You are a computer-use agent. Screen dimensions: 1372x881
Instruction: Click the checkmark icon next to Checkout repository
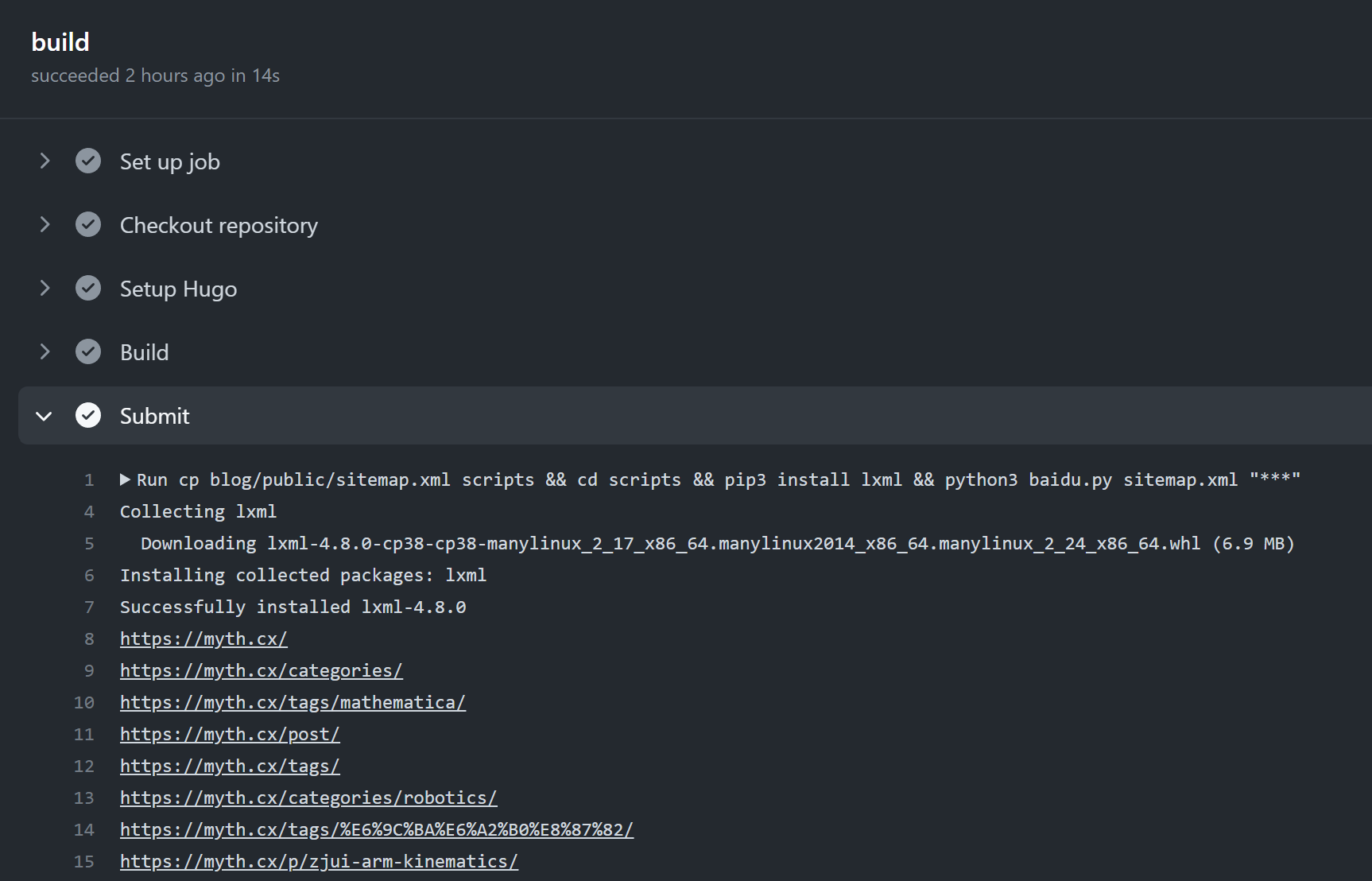(88, 225)
